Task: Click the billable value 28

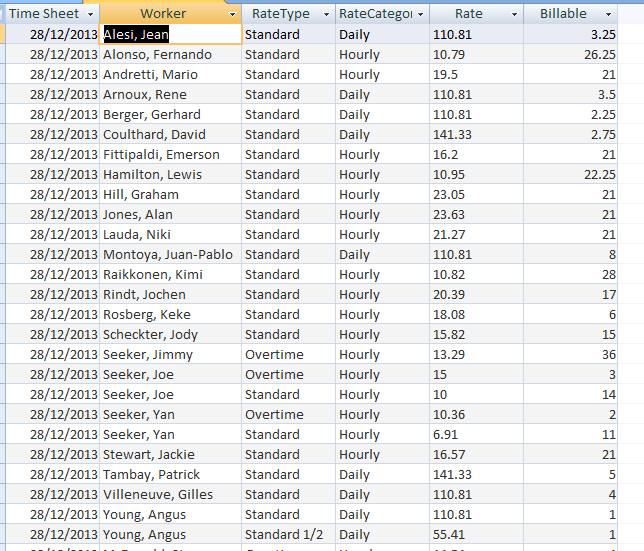Action: pyautogui.click(x=570, y=274)
